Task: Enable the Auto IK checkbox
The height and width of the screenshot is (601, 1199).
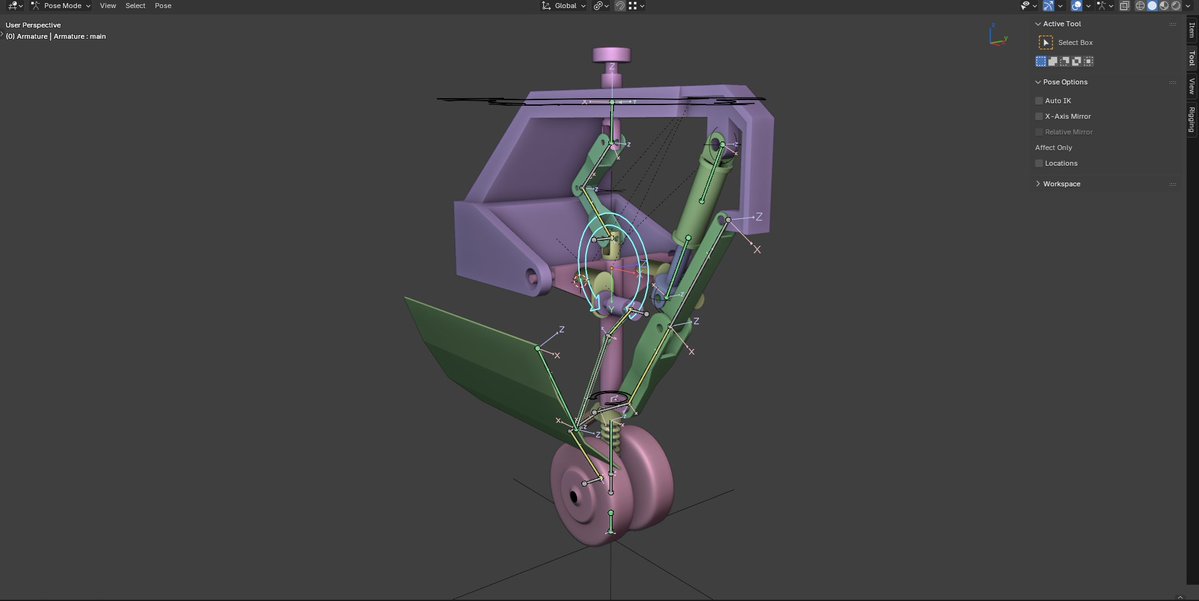Action: (1039, 101)
